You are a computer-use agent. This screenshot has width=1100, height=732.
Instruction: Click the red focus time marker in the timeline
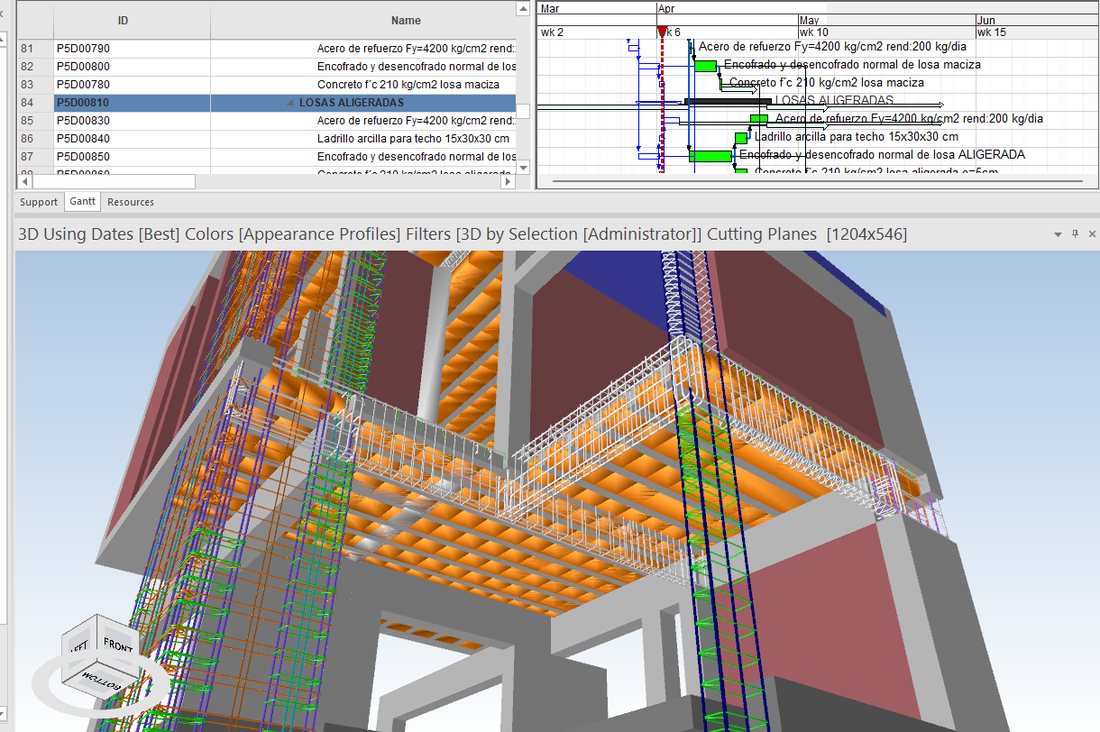pos(662,32)
